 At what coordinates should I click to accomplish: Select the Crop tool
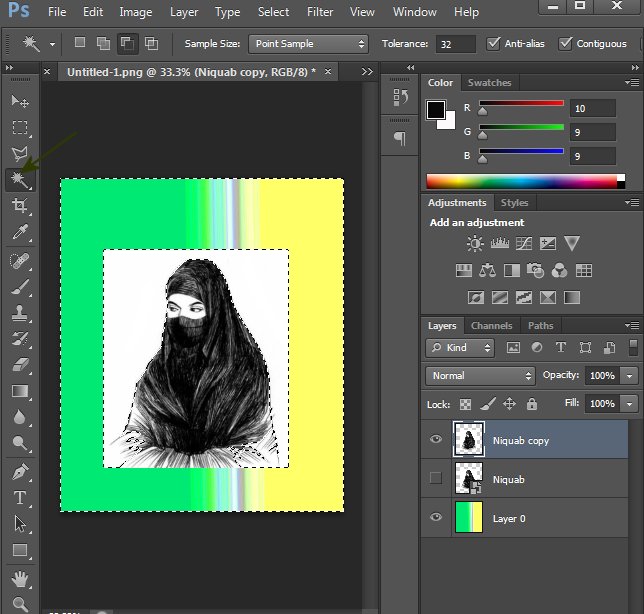pyautogui.click(x=19, y=205)
